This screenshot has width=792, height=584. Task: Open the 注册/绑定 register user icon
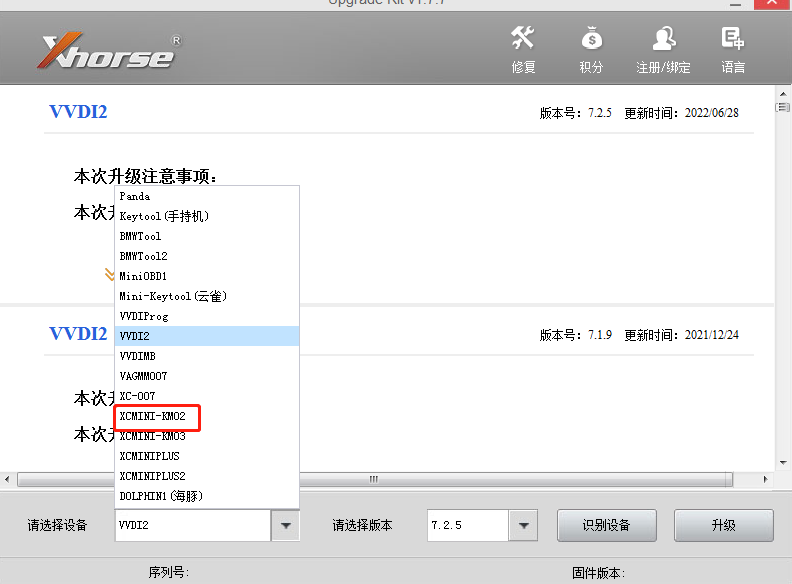pyautogui.click(x=664, y=38)
